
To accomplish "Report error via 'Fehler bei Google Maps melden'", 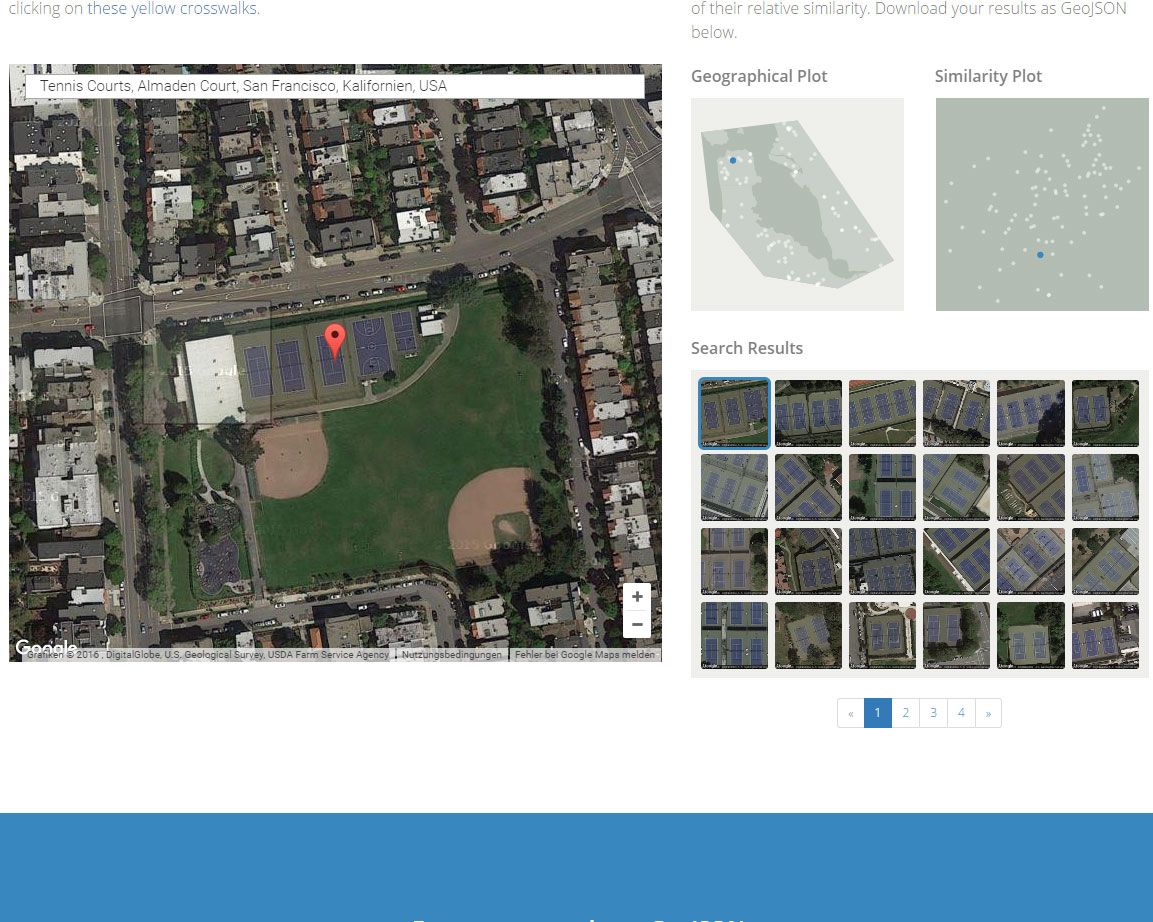I will 585,655.
